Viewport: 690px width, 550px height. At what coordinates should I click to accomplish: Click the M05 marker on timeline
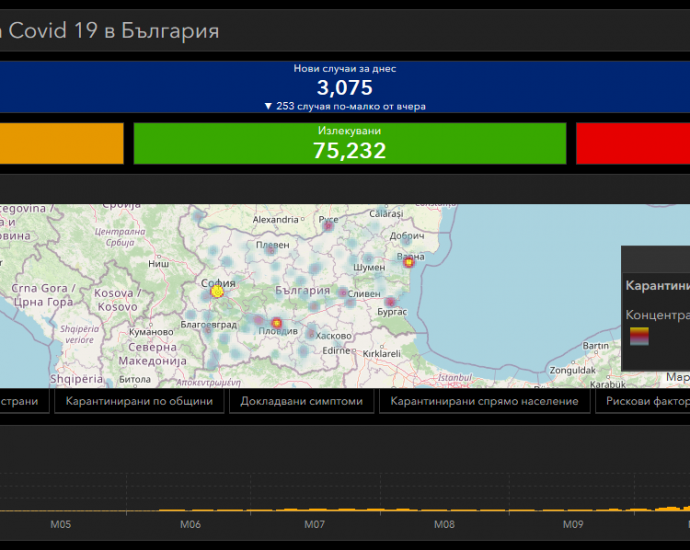(x=60, y=524)
